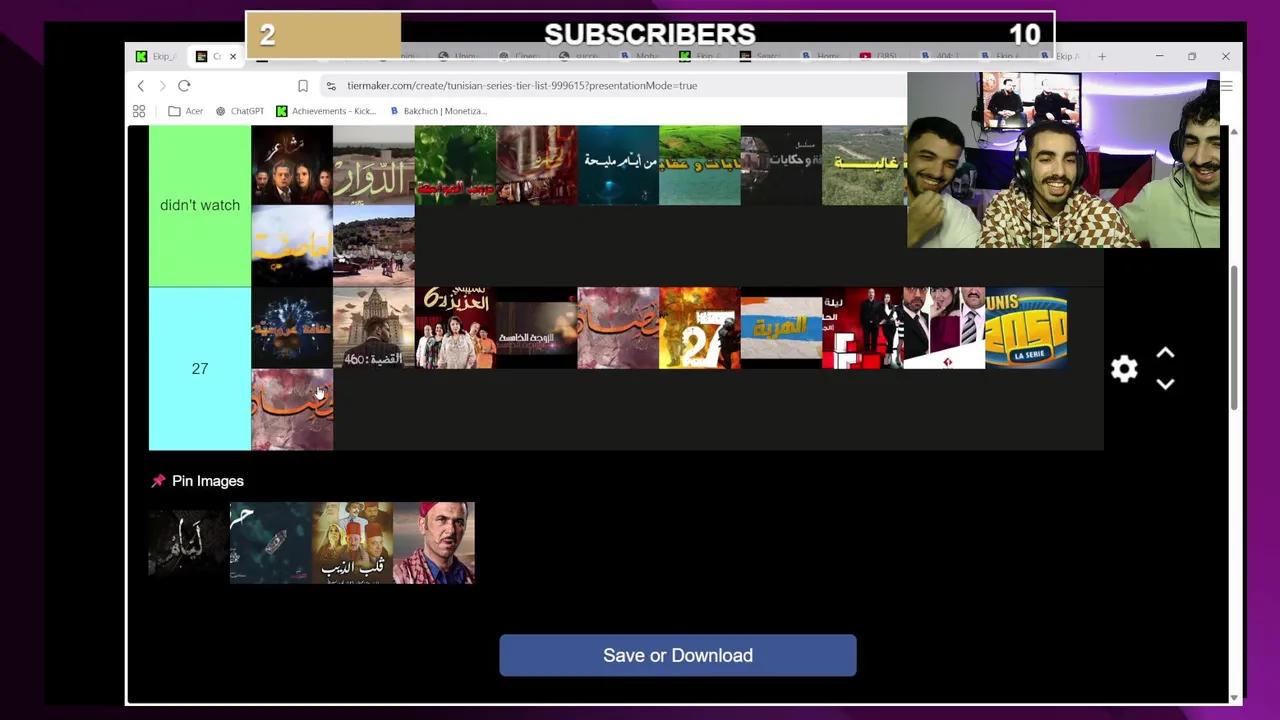This screenshot has height=720, width=1280.
Task: Close the active TierMaker tab
Action: click(233, 56)
